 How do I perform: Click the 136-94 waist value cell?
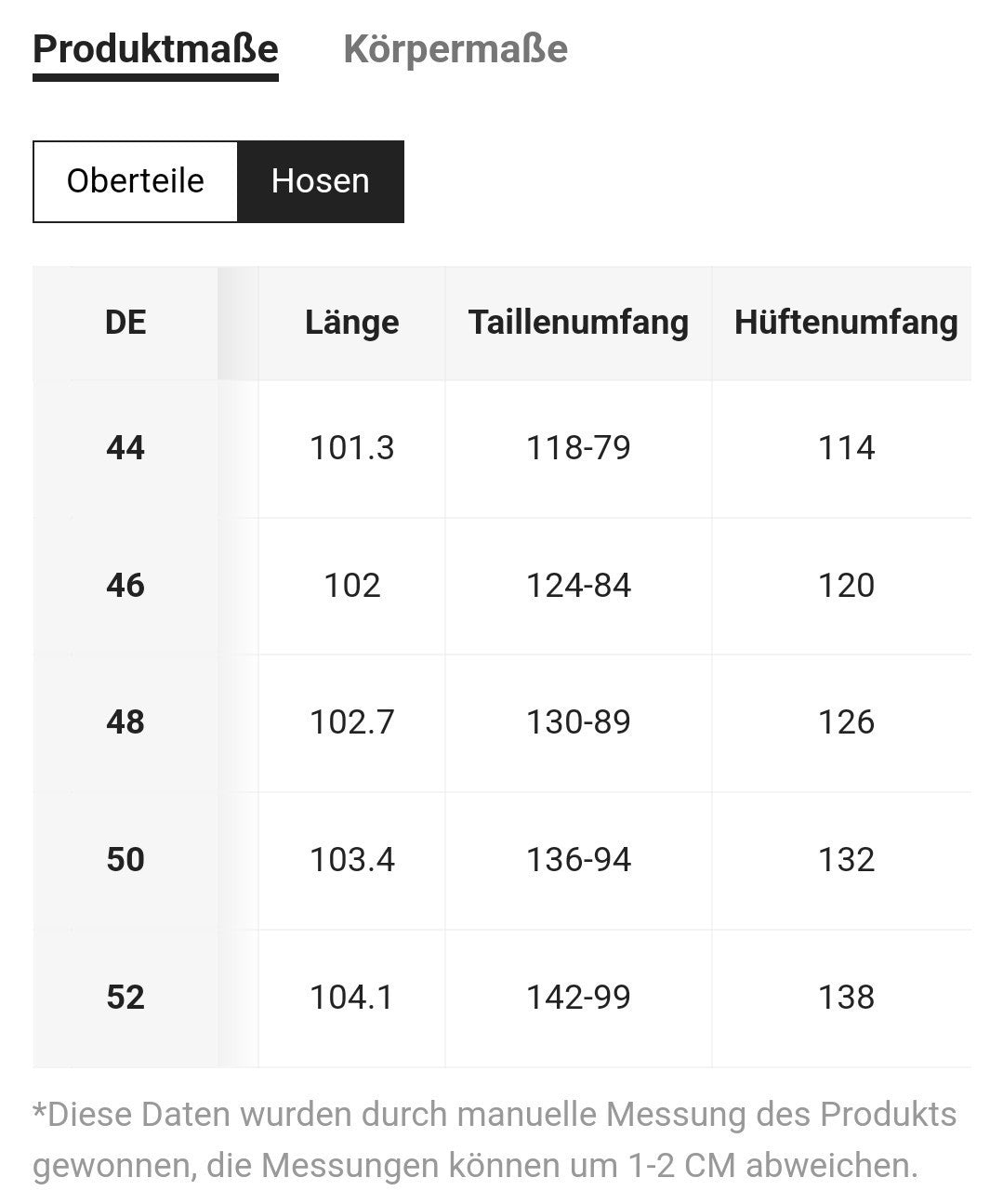click(x=578, y=860)
